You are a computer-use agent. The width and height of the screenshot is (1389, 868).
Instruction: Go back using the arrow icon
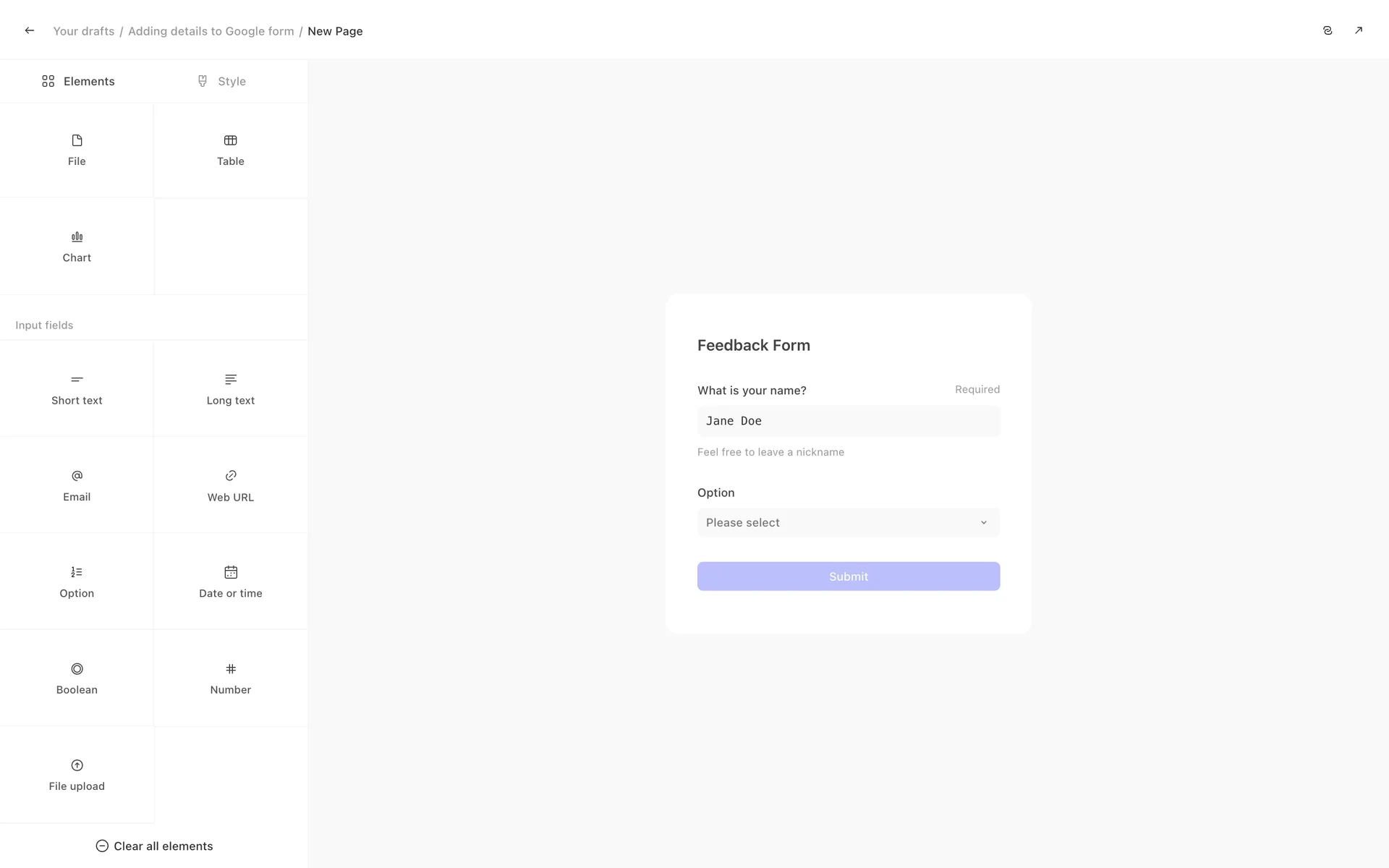pyautogui.click(x=29, y=30)
